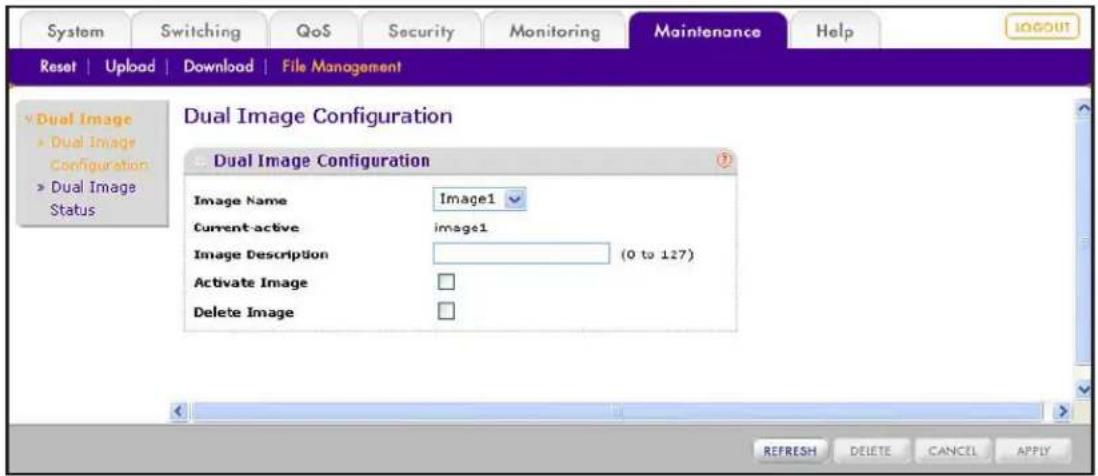
Task: Open the Switching tab
Action: (200, 32)
